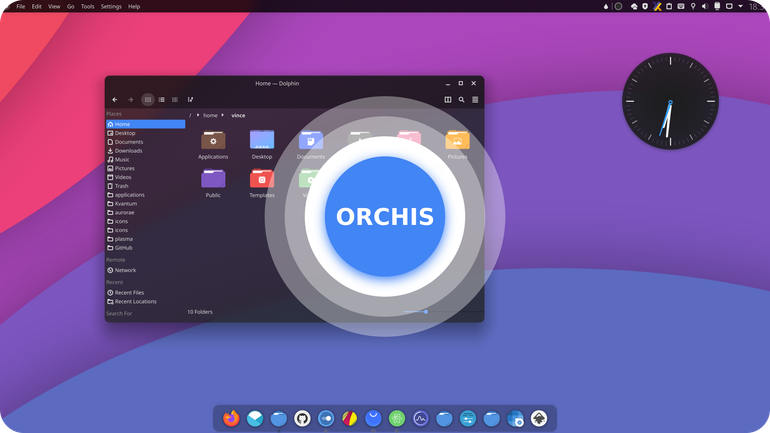This screenshot has width=770, height=433.
Task: Open the blue shopping bag store in dock
Action: [x=373, y=418]
